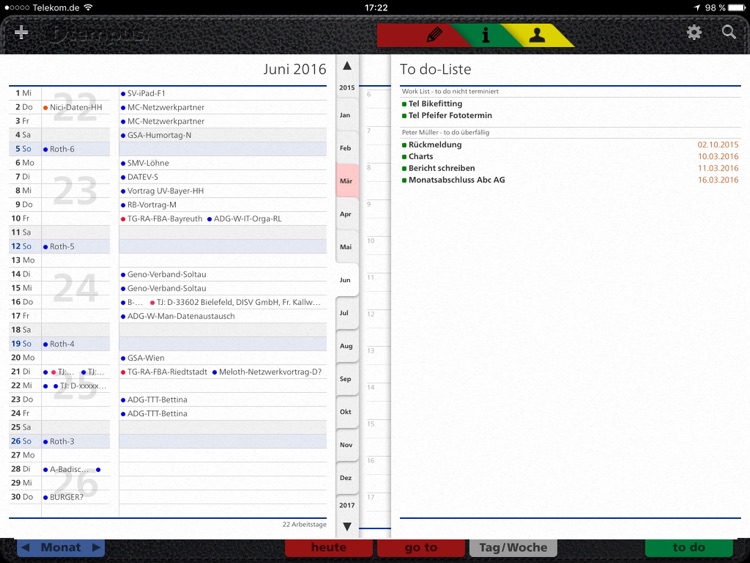Open the search magnifier

click(728, 32)
